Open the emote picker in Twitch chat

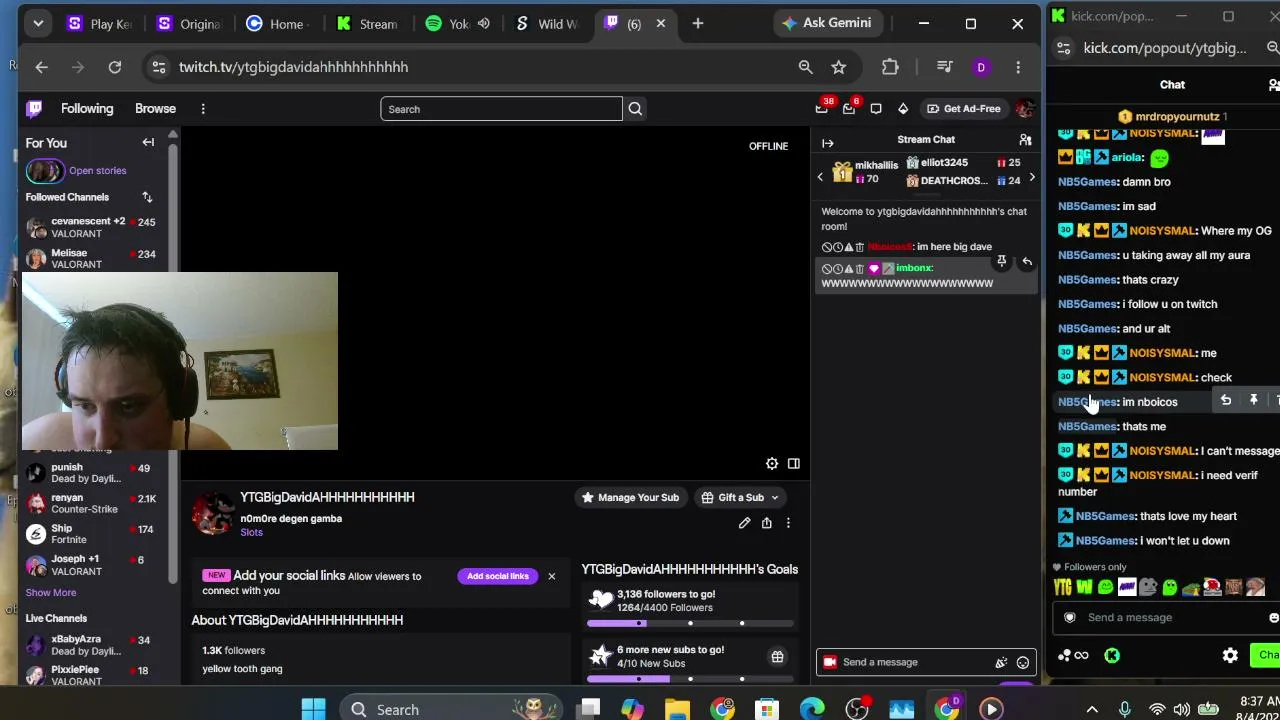coord(1023,662)
